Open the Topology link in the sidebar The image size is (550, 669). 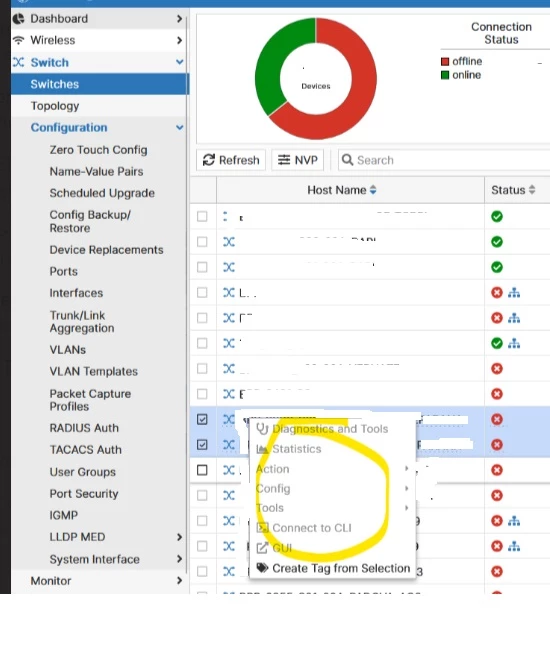coord(55,106)
